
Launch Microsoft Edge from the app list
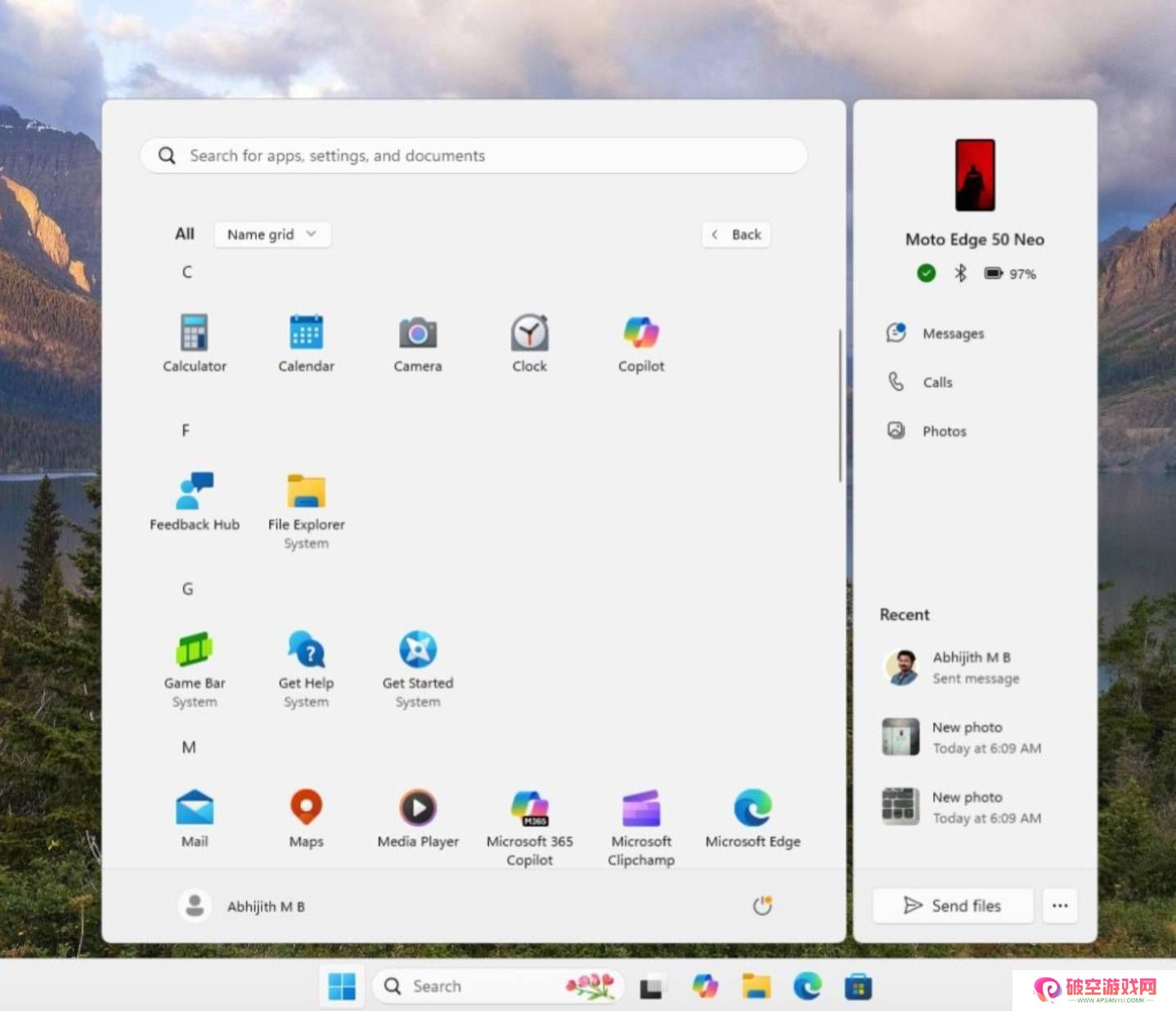pyautogui.click(x=752, y=818)
